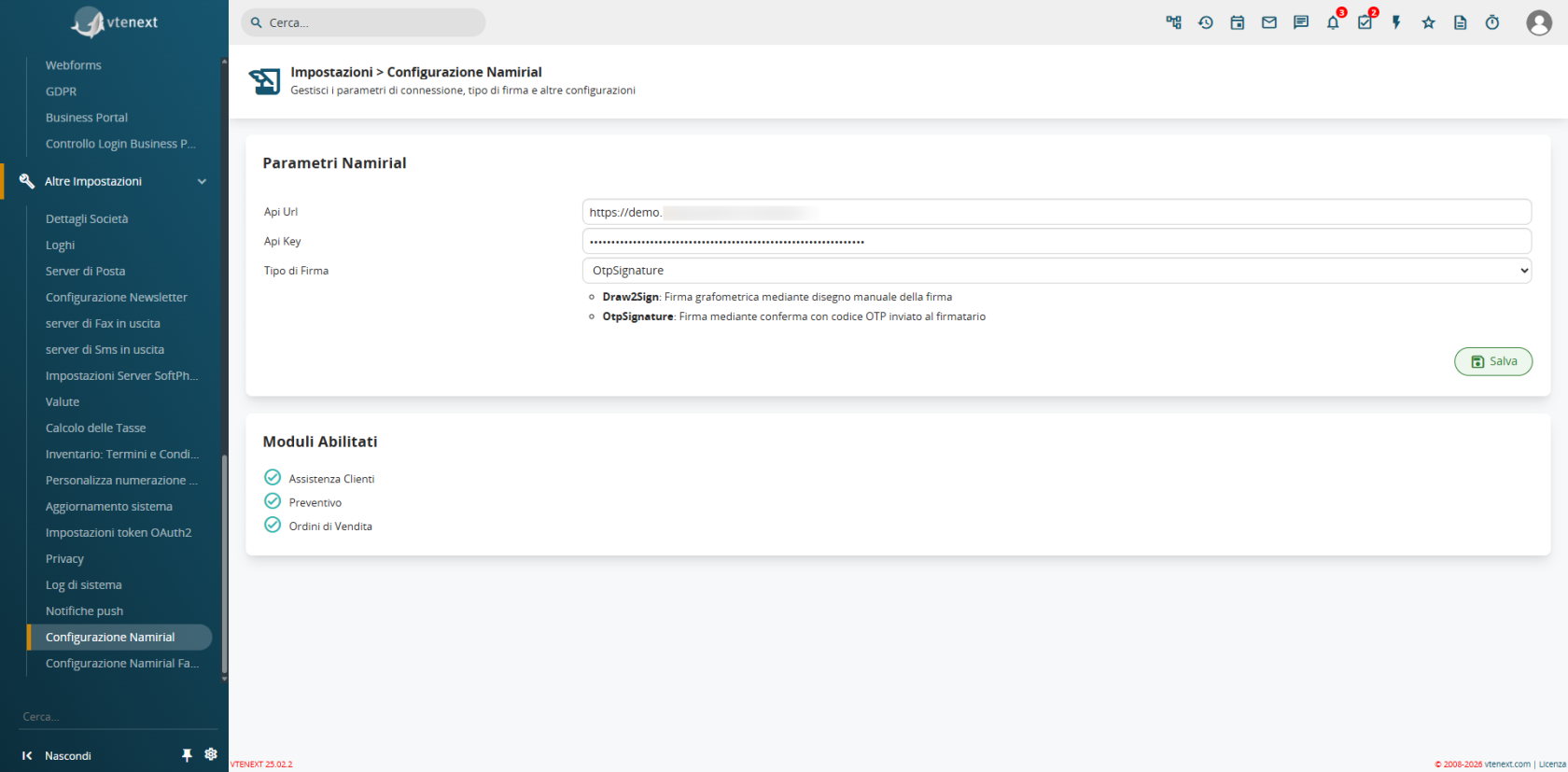The height and width of the screenshot is (772, 1568).
Task: Open Log di sistema in the sidebar
Action: (x=84, y=585)
